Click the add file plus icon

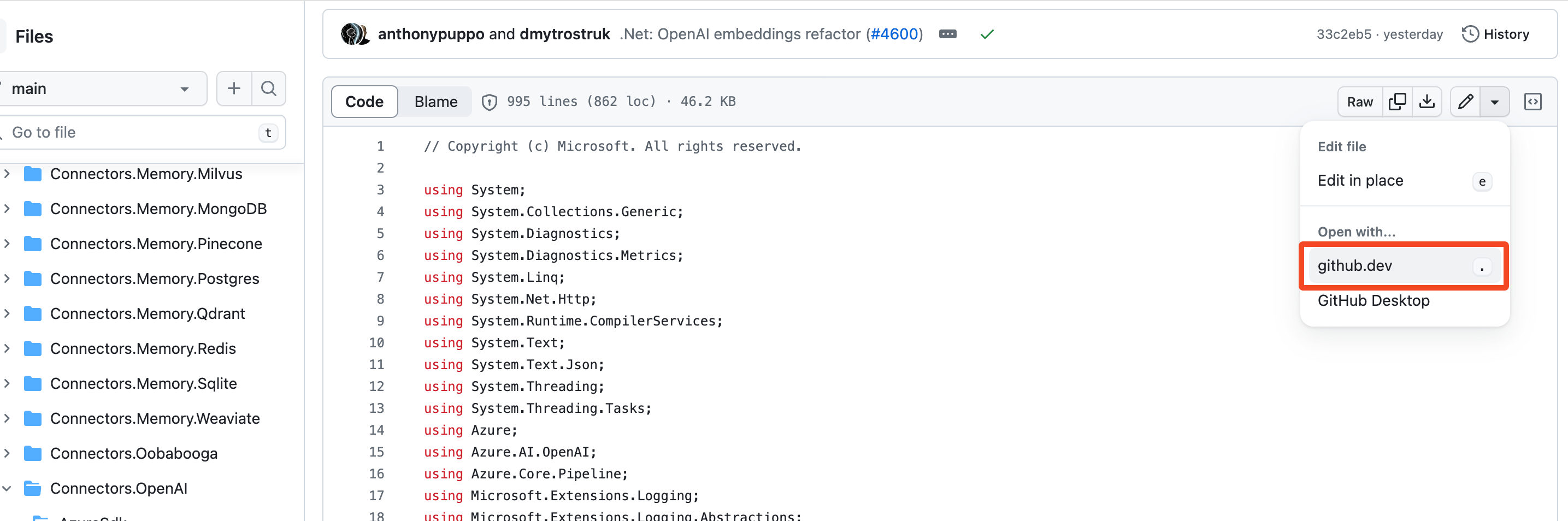(234, 89)
